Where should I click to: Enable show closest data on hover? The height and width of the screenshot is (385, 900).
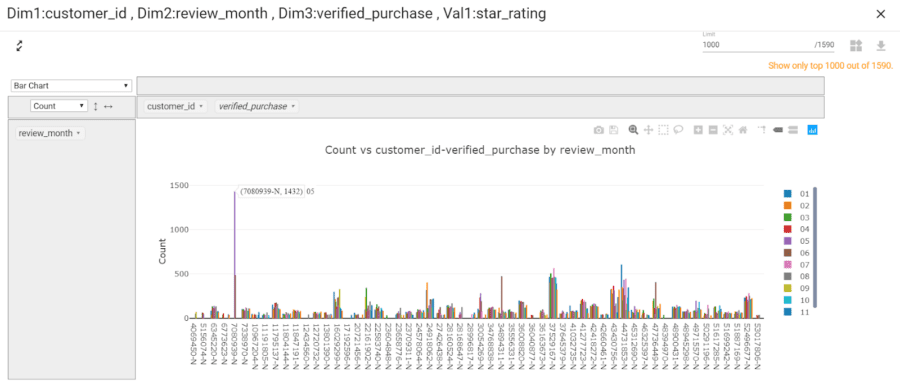[x=778, y=130]
